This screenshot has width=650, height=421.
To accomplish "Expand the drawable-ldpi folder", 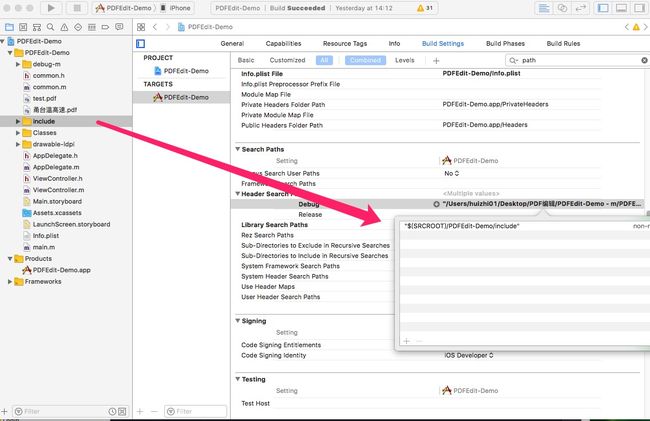I will point(18,144).
